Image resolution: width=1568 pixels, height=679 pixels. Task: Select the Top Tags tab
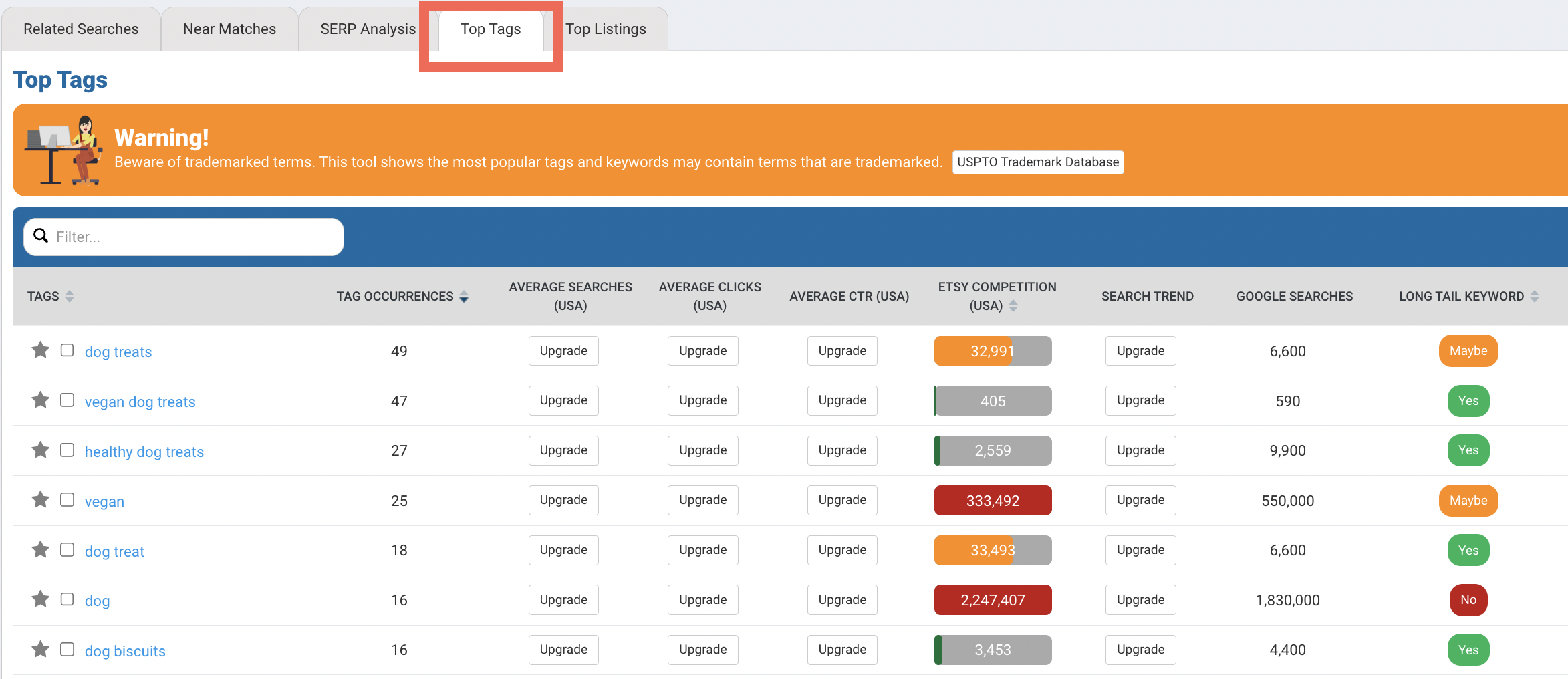[491, 29]
